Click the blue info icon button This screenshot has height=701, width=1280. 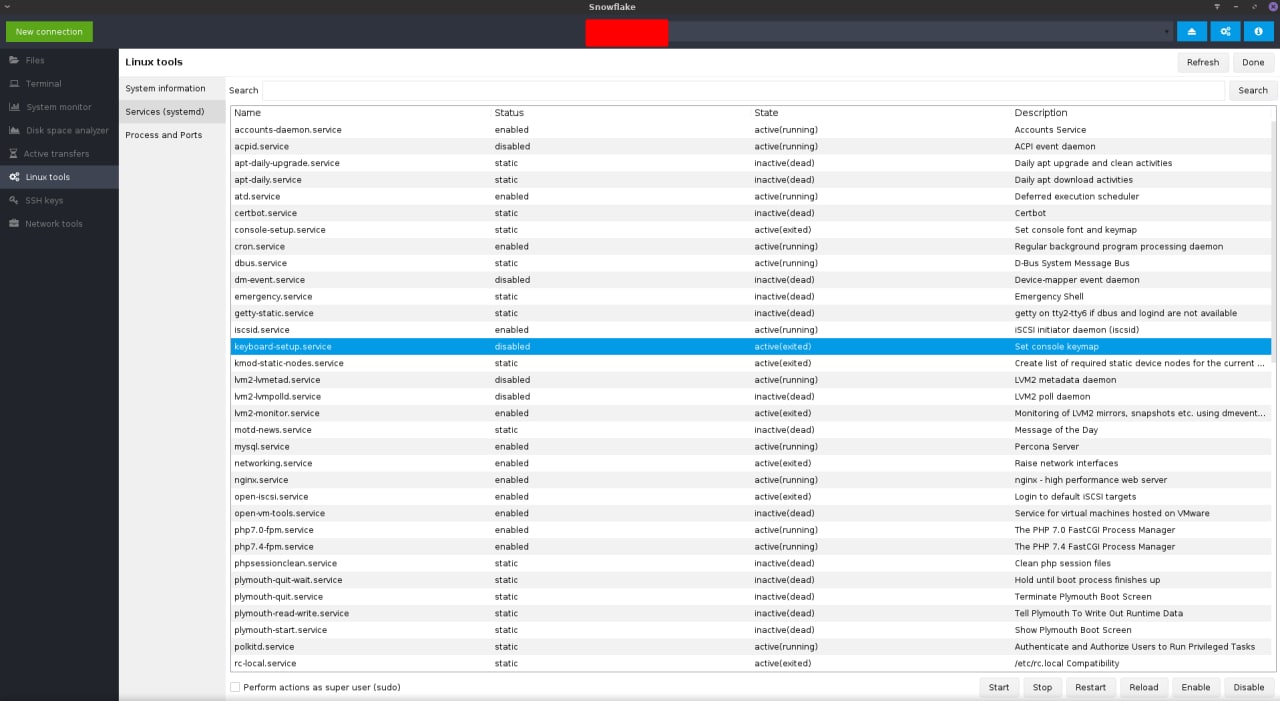pos(1258,32)
